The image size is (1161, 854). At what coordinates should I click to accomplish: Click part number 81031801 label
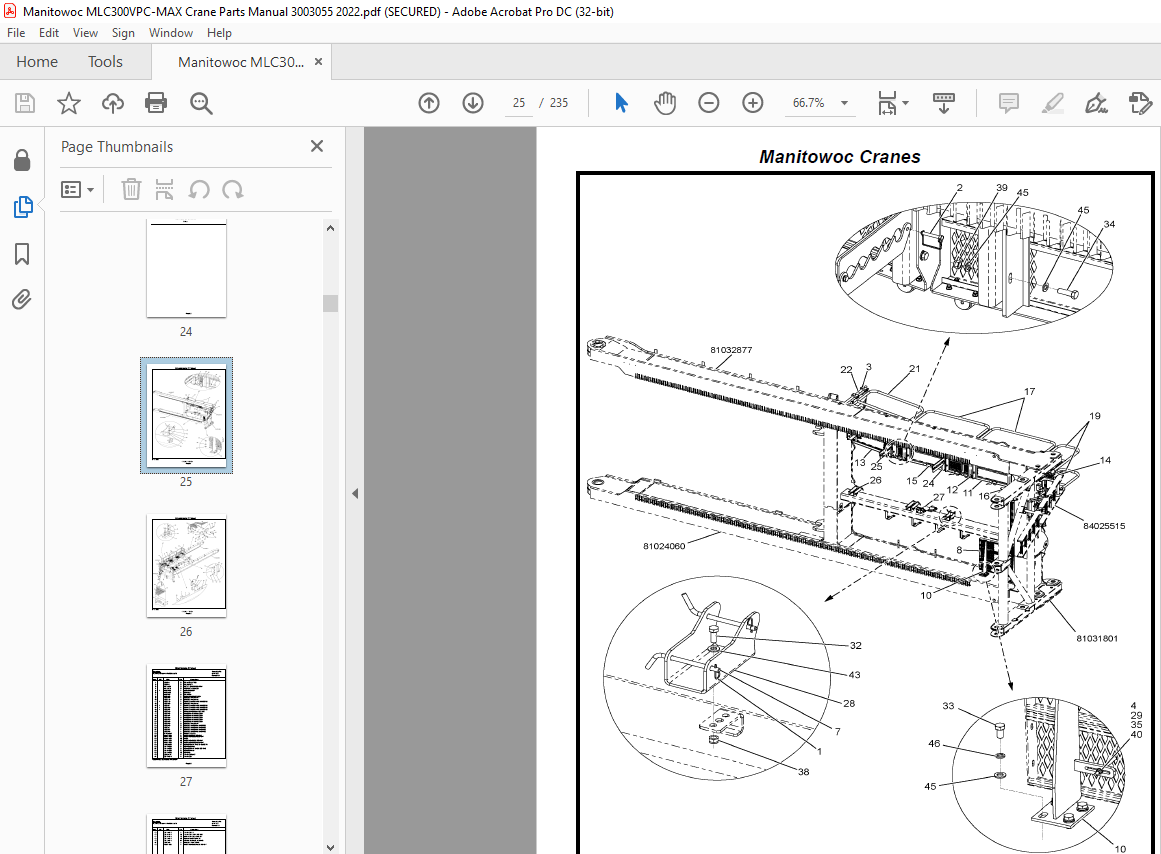(x=1097, y=638)
